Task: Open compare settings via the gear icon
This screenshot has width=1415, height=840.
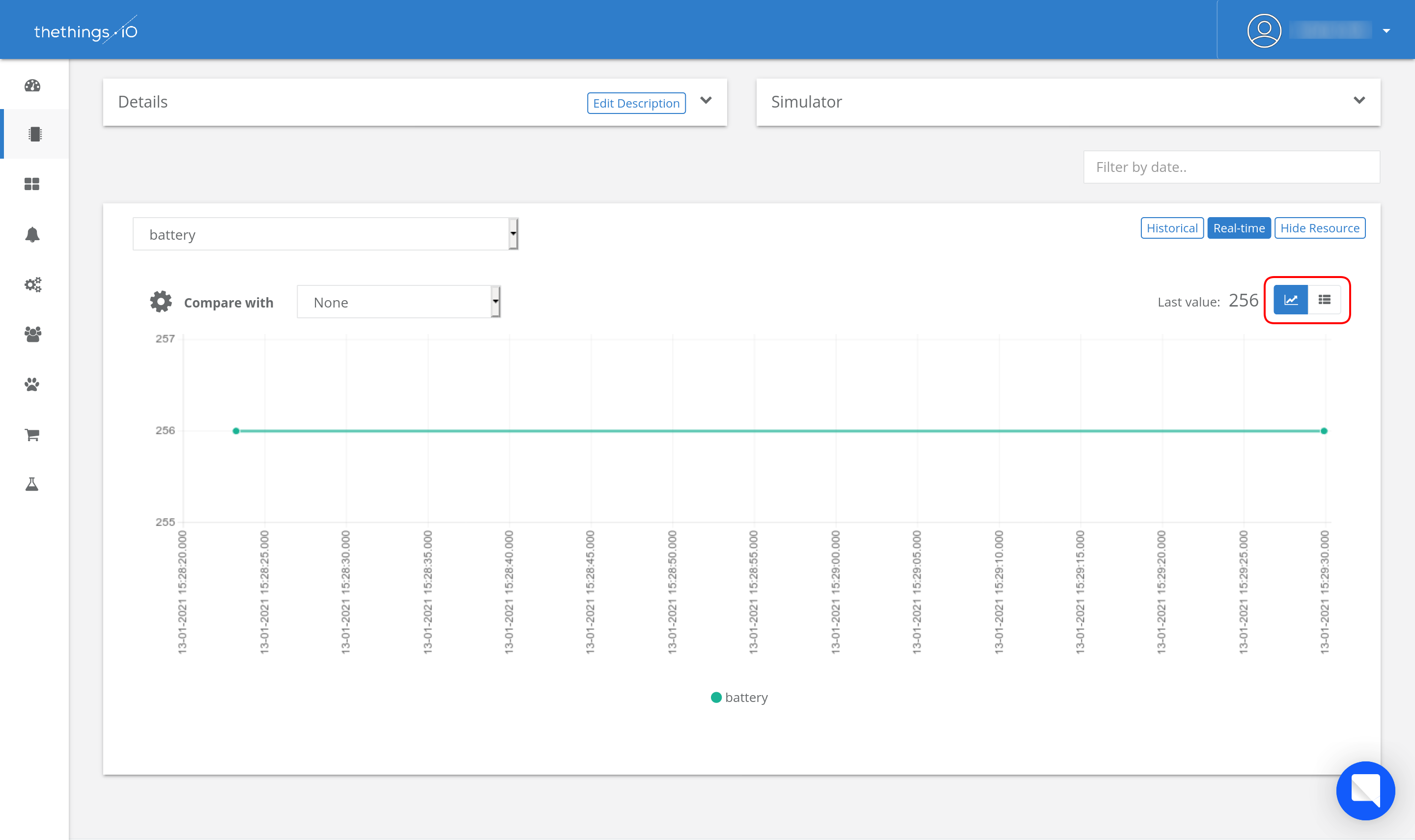Action: tap(160, 301)
